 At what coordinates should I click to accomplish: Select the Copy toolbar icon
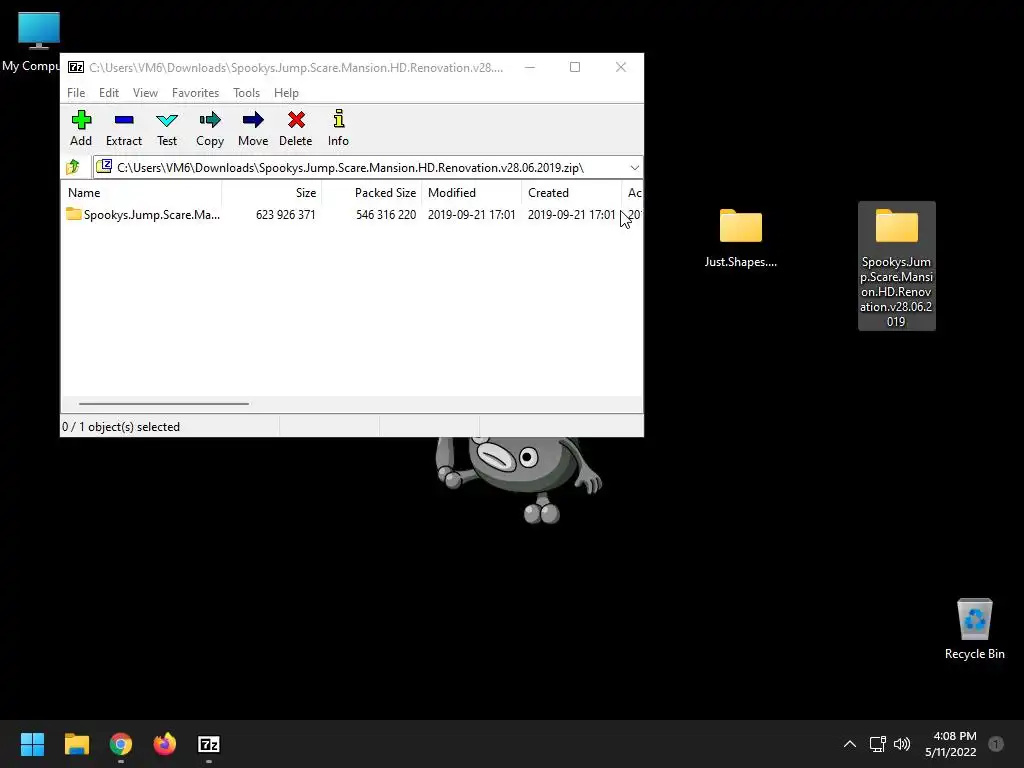pos(210,120)
